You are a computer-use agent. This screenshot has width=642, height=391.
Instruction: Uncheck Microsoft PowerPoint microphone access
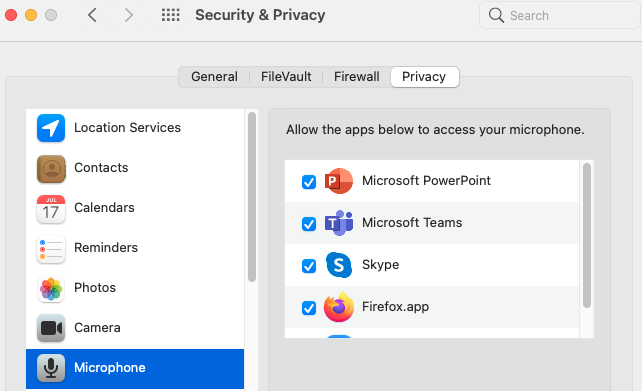(309, 182)
